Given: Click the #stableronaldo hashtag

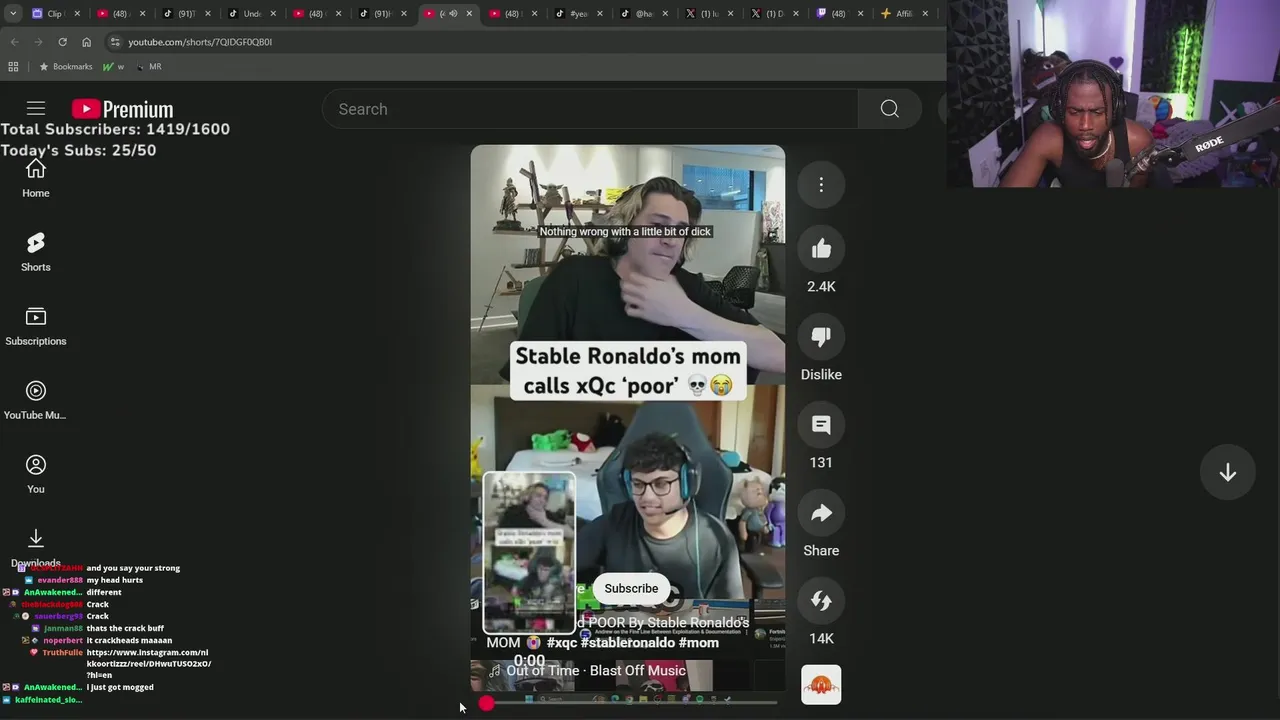Looking at the screenshot, I should click(x=627, y=643).
